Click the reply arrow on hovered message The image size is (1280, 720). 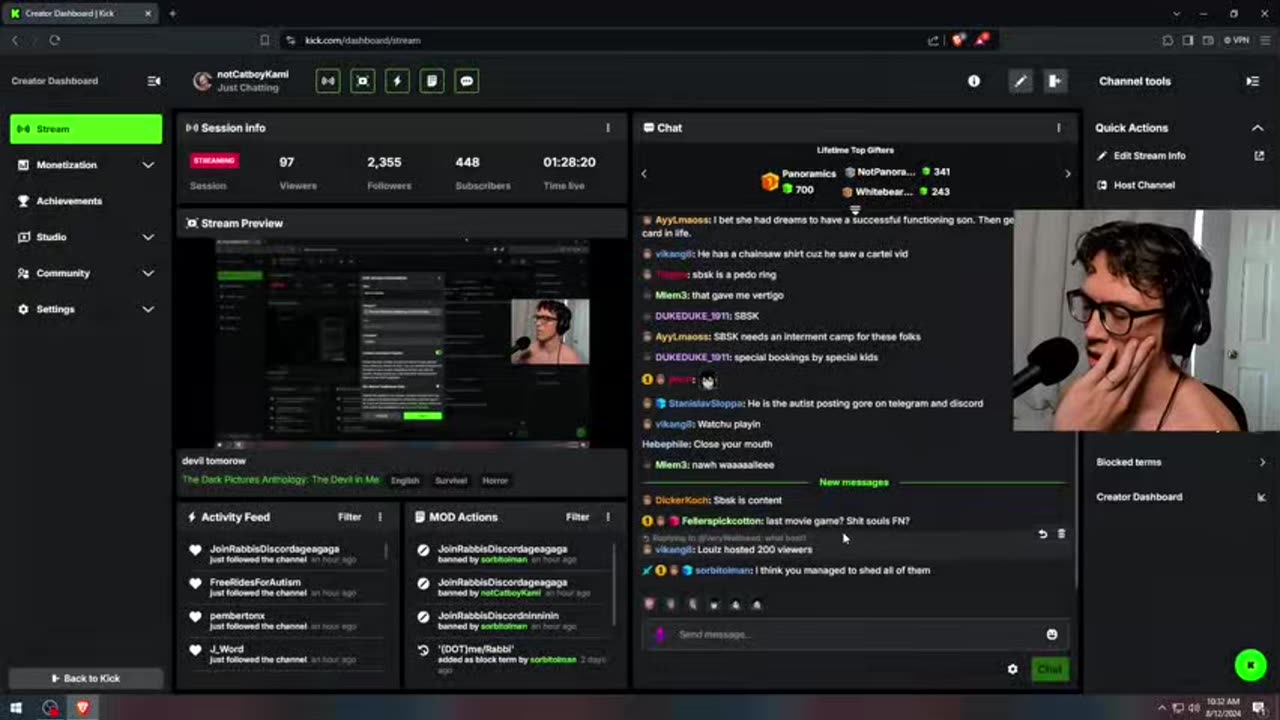pyautogui.click(x=1042, y=534)
